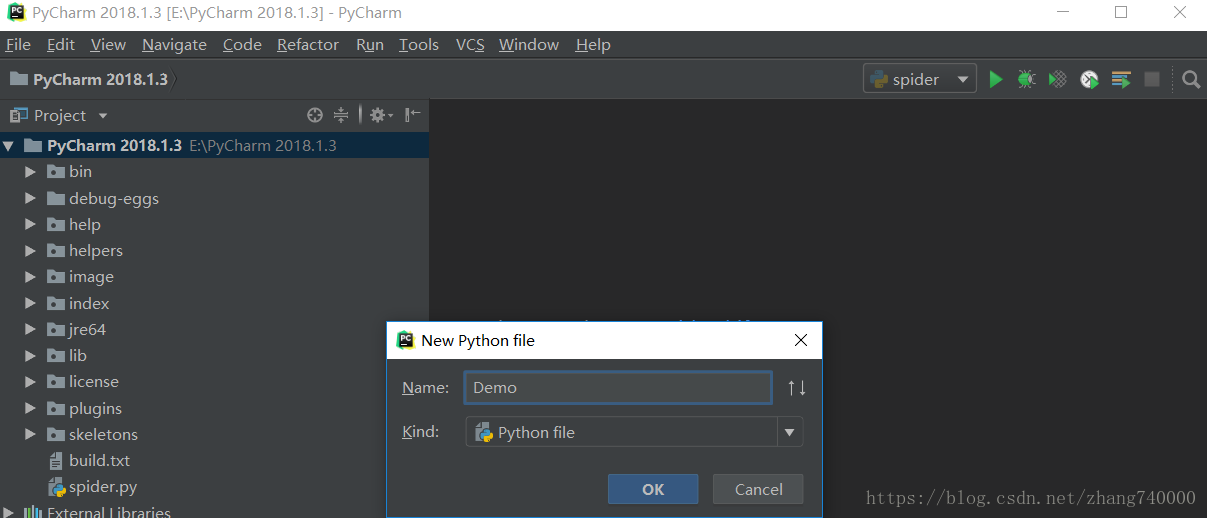Expand the help folder arrow
1207x518 pixels.
coord(30,224)
